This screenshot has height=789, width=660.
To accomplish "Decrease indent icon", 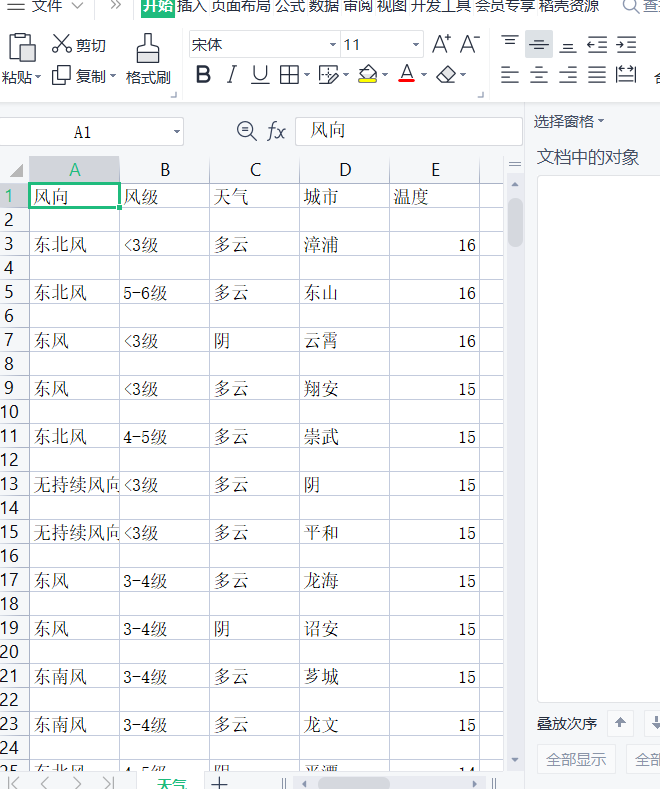I will (x=597, y=45).
